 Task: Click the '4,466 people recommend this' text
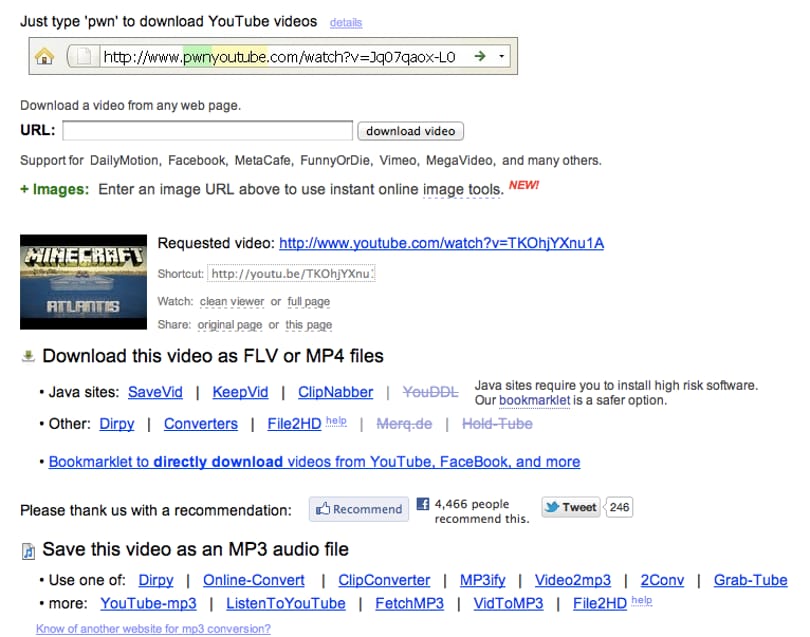(482, 511)
